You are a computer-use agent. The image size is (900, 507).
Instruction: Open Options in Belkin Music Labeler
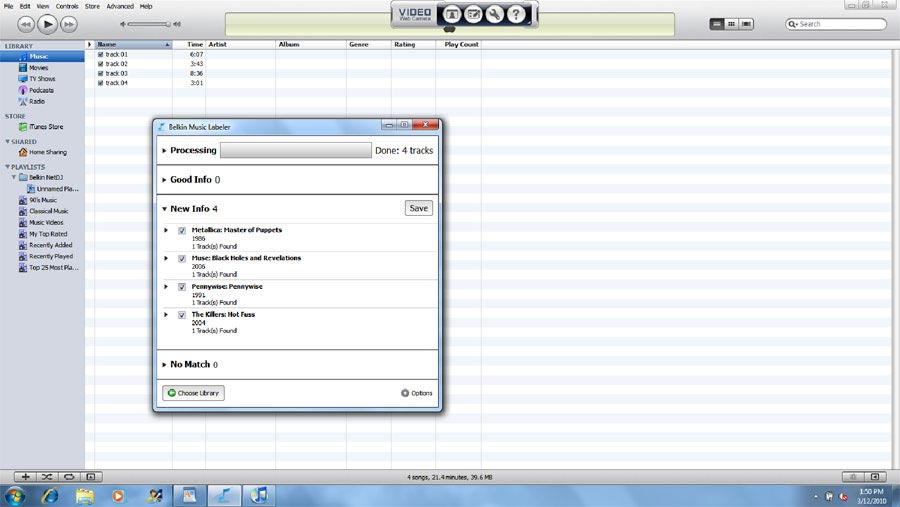417,393
